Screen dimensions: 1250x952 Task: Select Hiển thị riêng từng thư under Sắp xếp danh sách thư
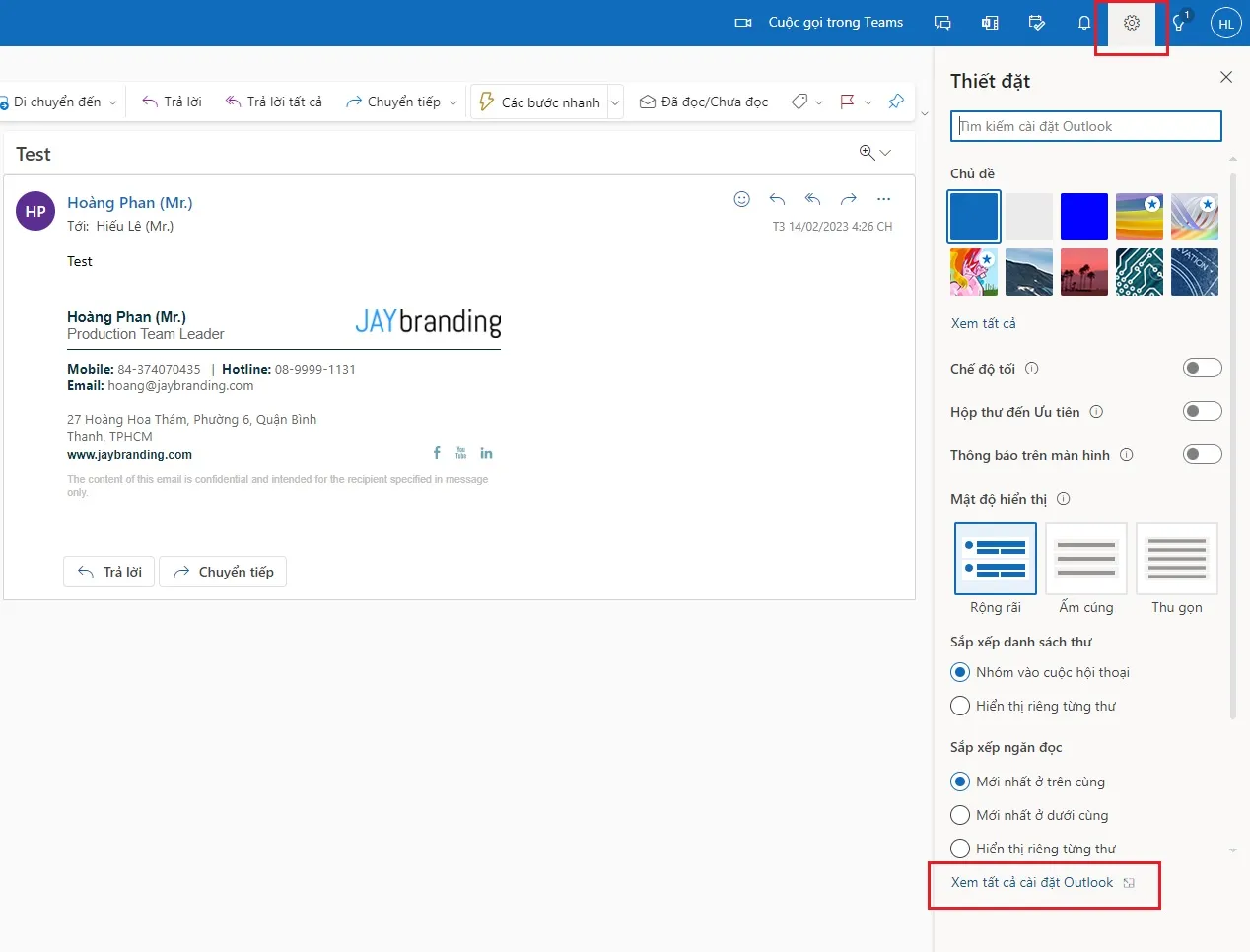(x=960, y=706)
